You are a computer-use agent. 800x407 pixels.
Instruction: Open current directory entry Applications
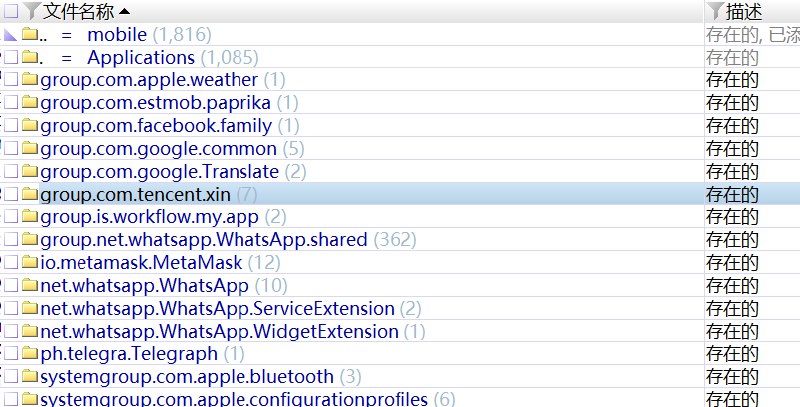click(x=140, y=58)
